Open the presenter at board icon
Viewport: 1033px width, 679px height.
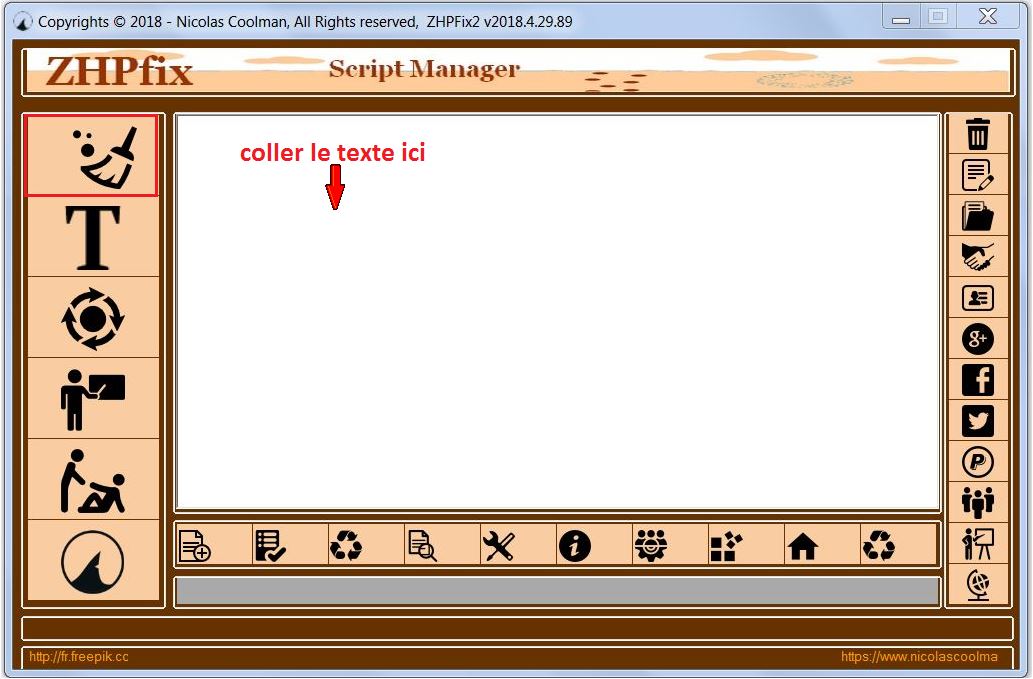[93, 399]
